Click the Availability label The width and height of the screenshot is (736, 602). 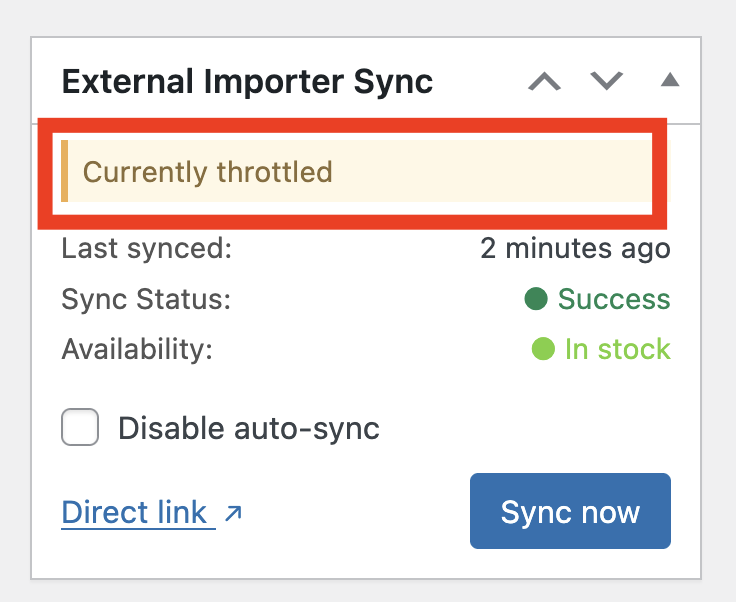(137, 349)
